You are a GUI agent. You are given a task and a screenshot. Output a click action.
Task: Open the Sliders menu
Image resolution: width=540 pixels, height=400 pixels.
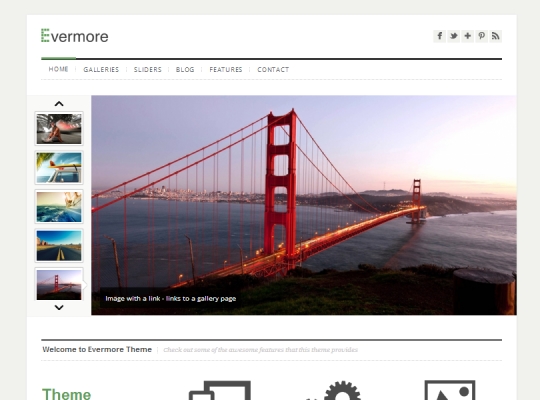point(148,70)
